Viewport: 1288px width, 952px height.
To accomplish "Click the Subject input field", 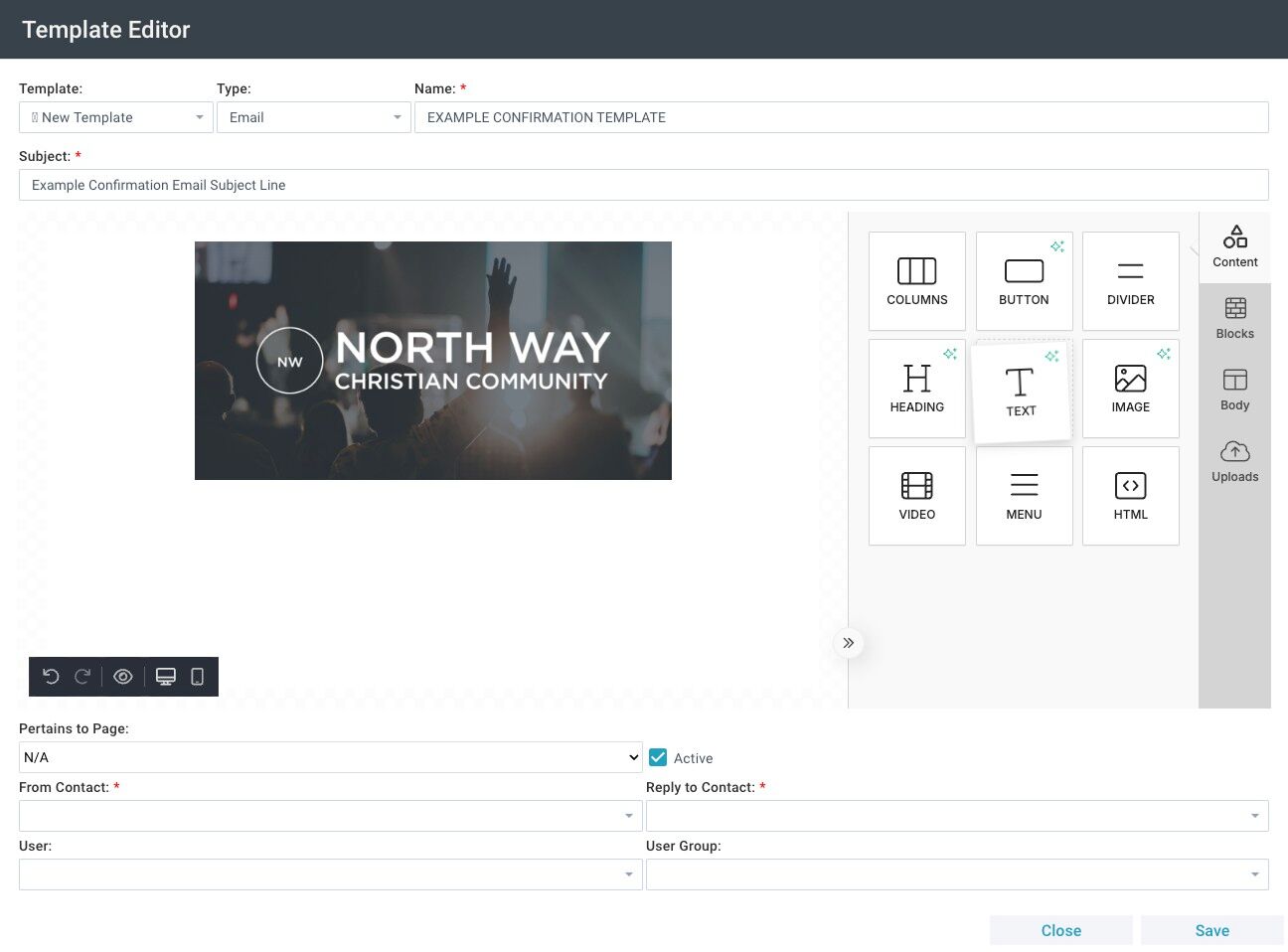I will tap(644, 185).
